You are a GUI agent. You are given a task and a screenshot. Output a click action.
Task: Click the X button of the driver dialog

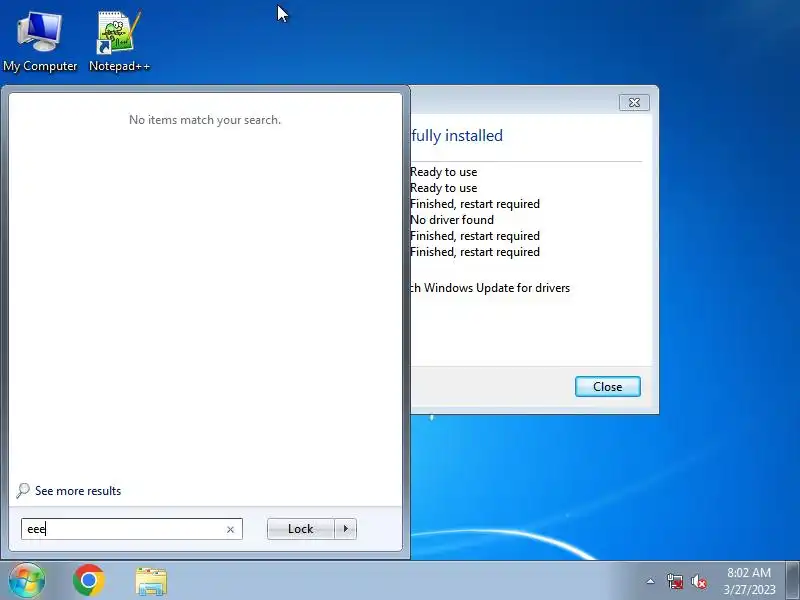coord(634,103)
